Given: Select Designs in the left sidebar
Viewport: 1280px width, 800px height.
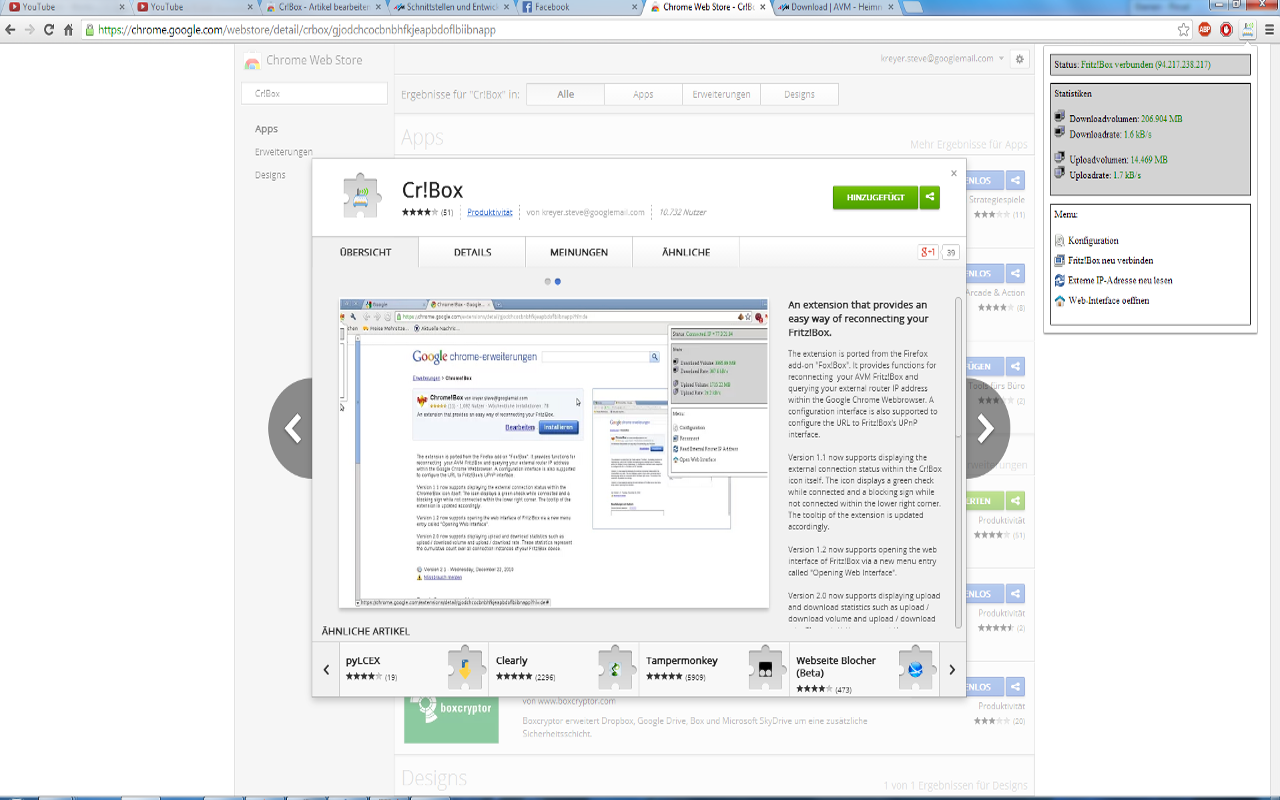Looking at the screenshot, I should (x=270, y=175).
